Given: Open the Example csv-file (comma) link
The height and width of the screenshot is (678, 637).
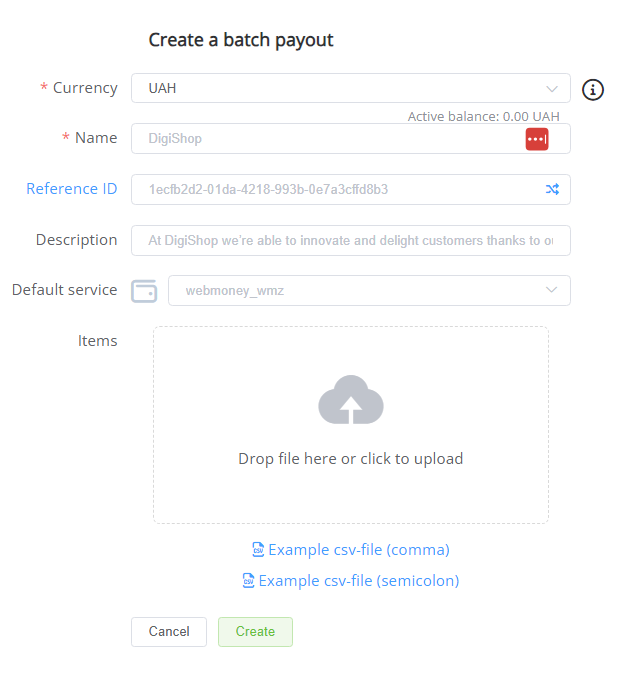Looking at the screenshot, I should point(358,550).
